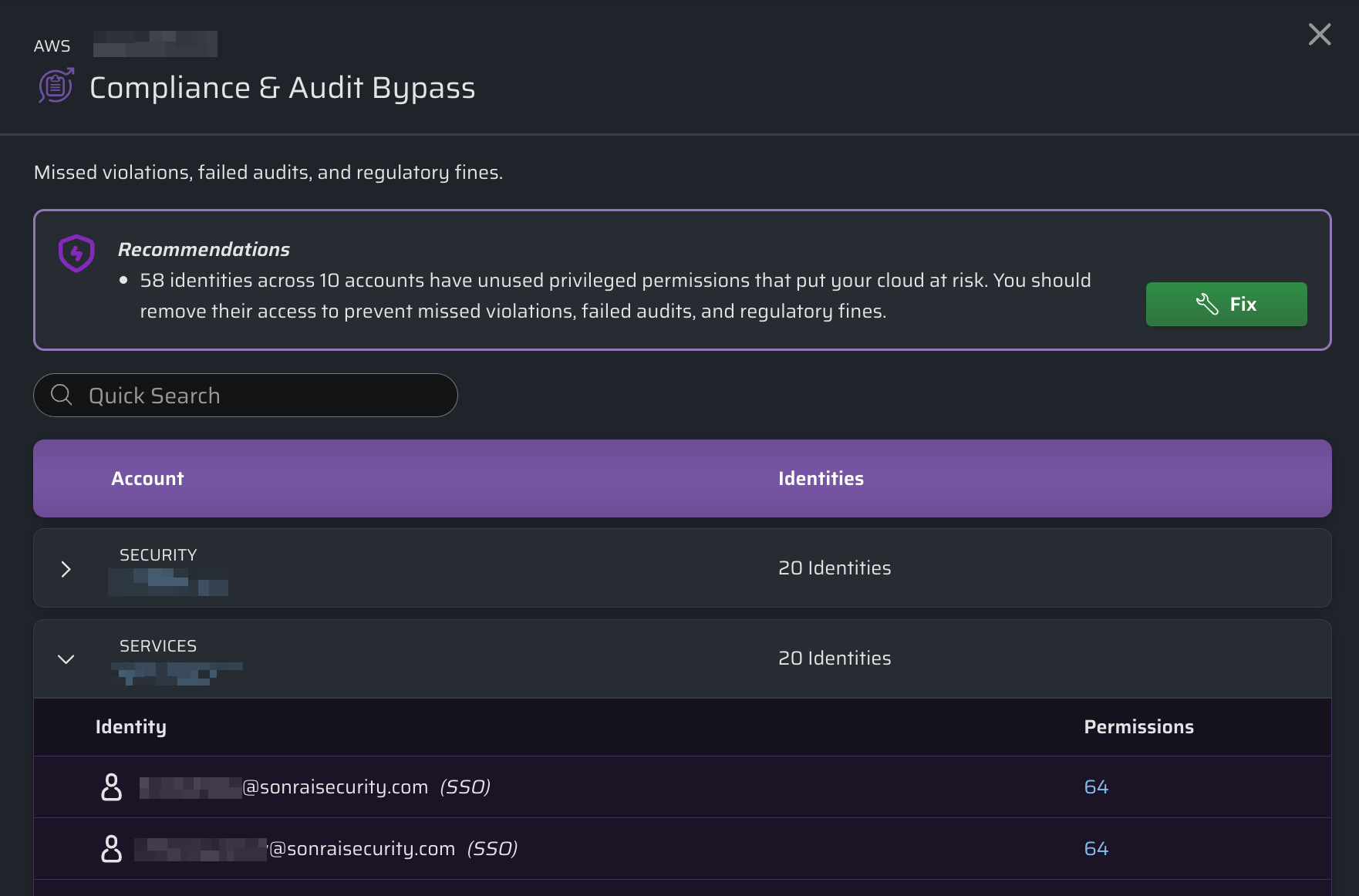
Task: Close the Compliance & Audit Bypass panel
Action: click(1319, 35)
